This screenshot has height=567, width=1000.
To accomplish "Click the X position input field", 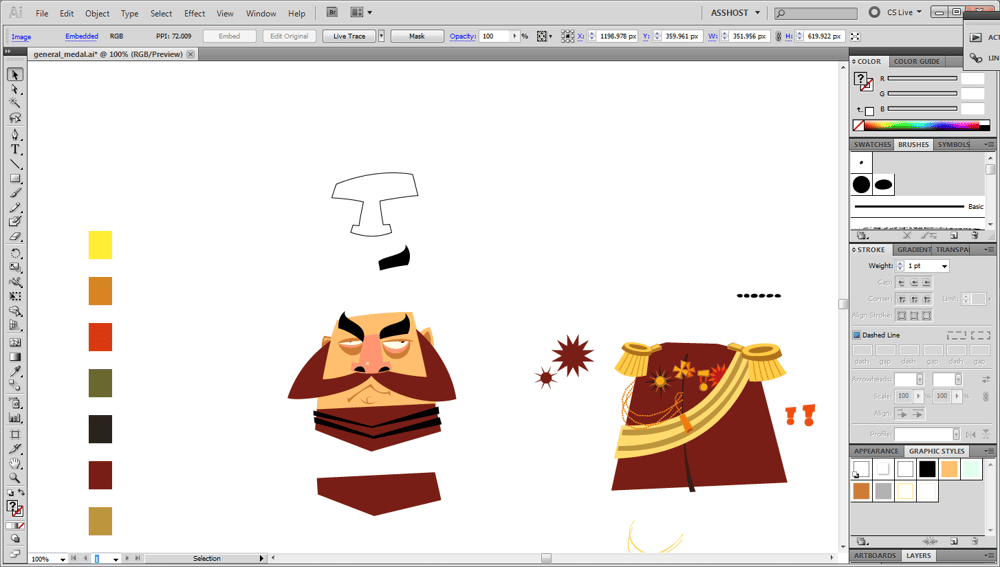I will pos(617,36).
